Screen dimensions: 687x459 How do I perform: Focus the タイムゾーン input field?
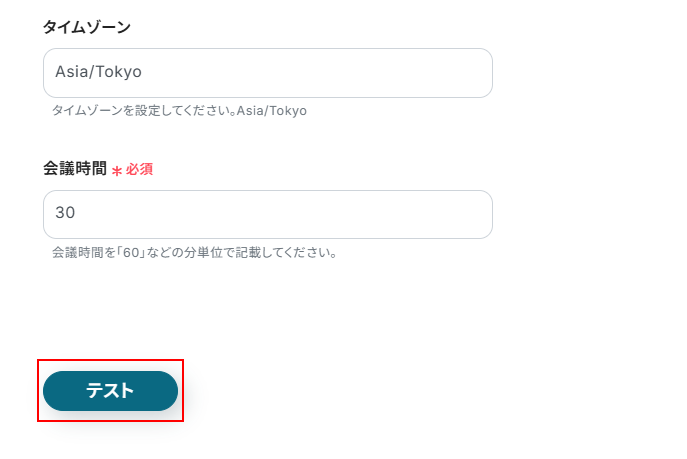[x=267, y=73]
